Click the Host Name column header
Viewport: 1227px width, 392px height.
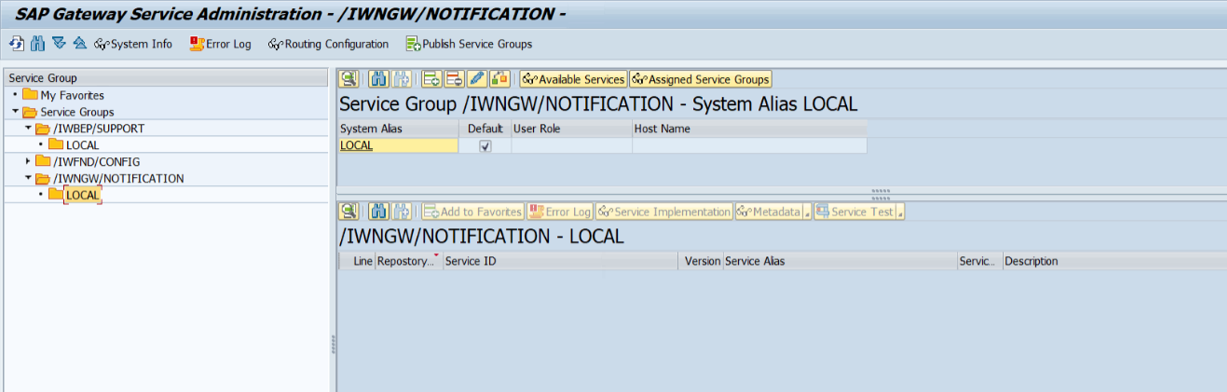click(x=749, y=129)
